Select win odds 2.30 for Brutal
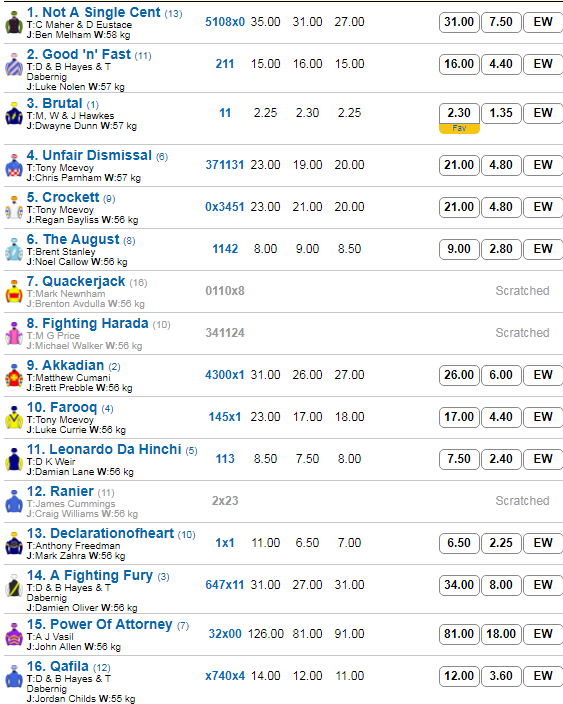The image size is (563, 704). 459,113
